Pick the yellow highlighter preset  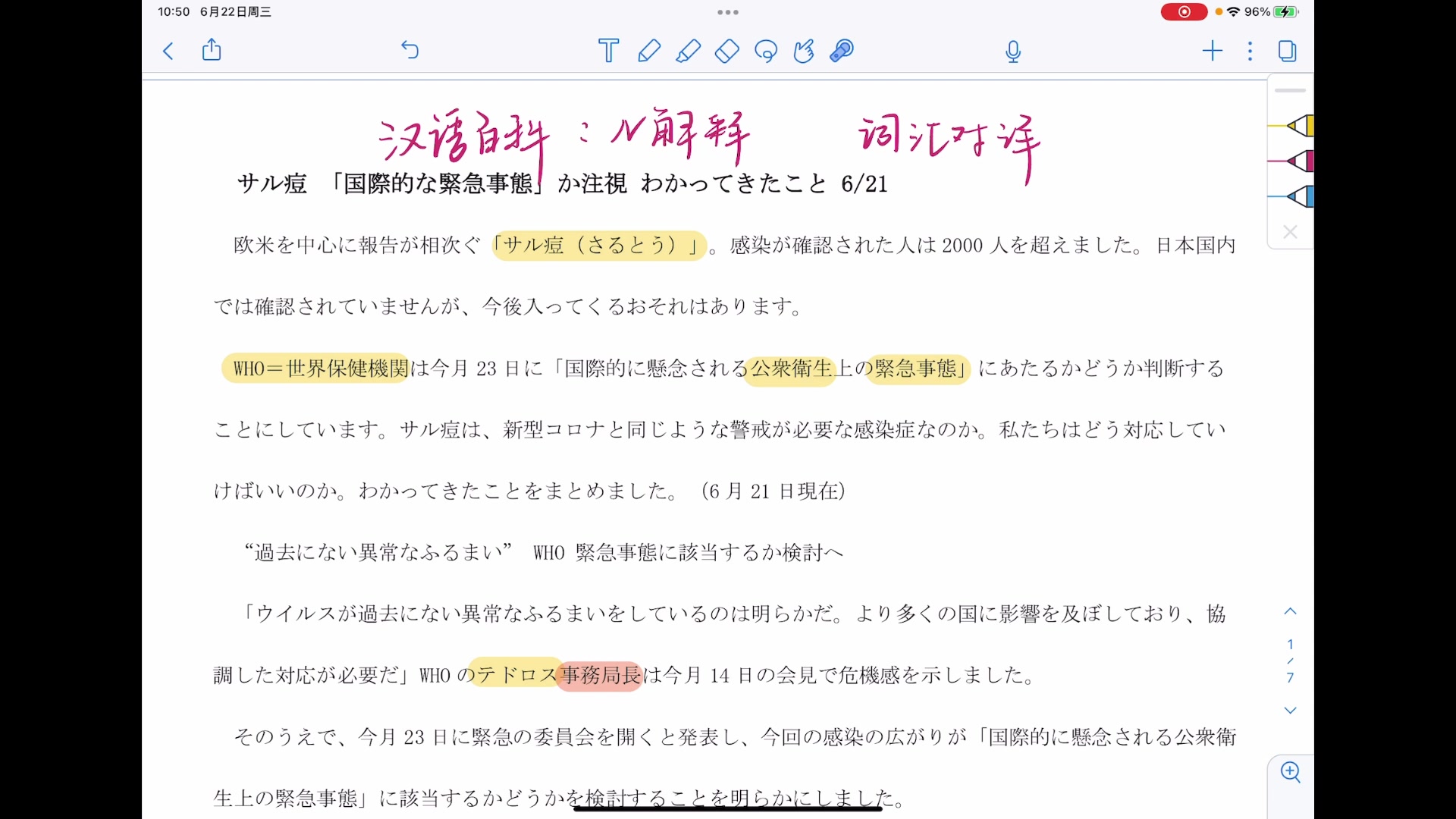1293,125
